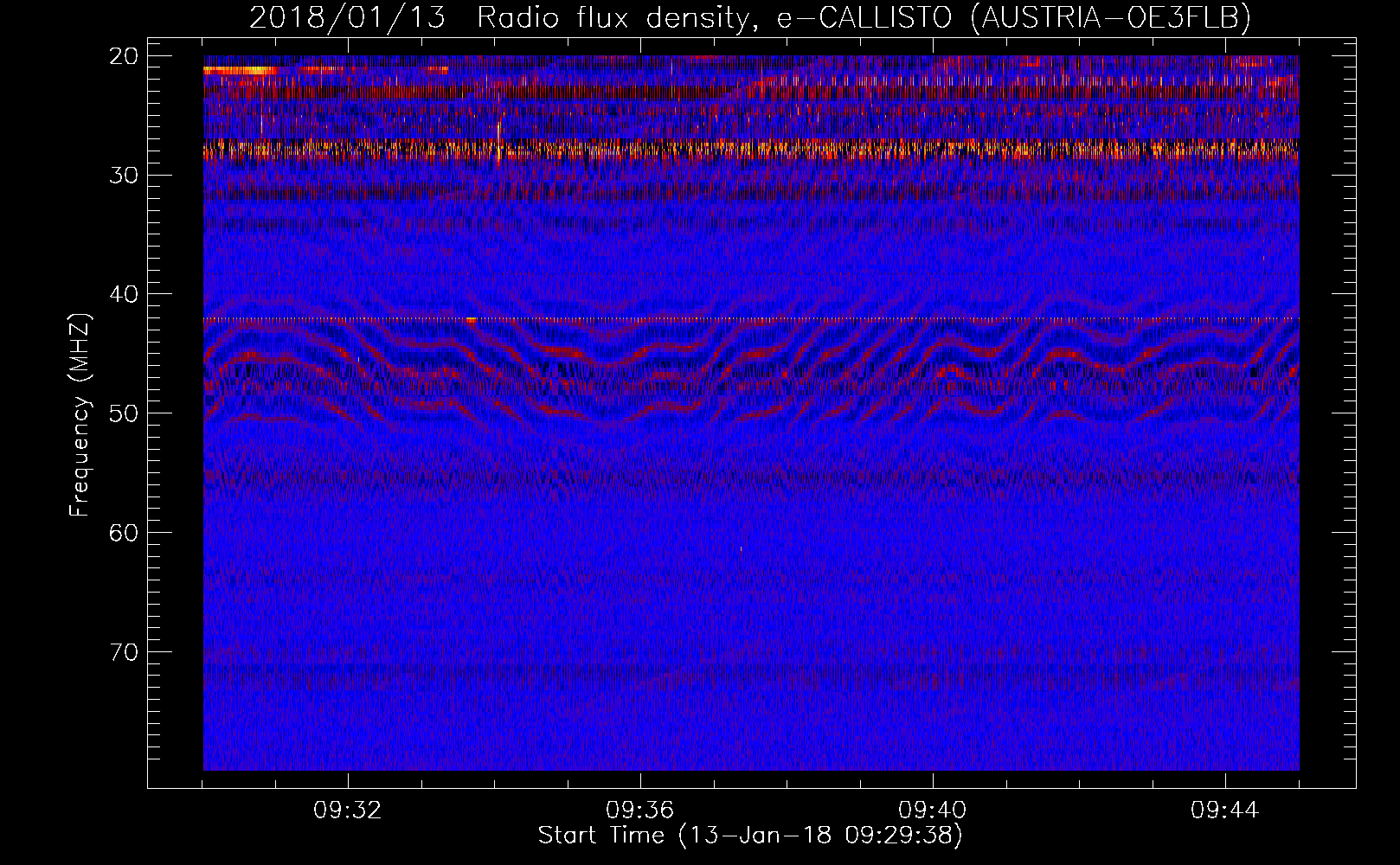Click the frequency tick label '30'
This screenshot has width=1400, height=865.
(125, 175)
